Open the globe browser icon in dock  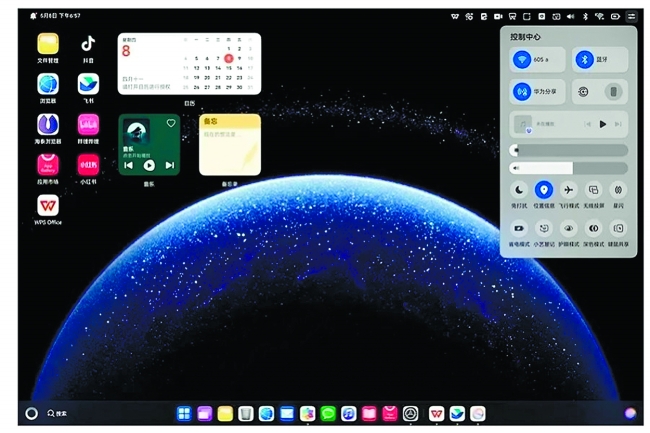click(266, 414)
